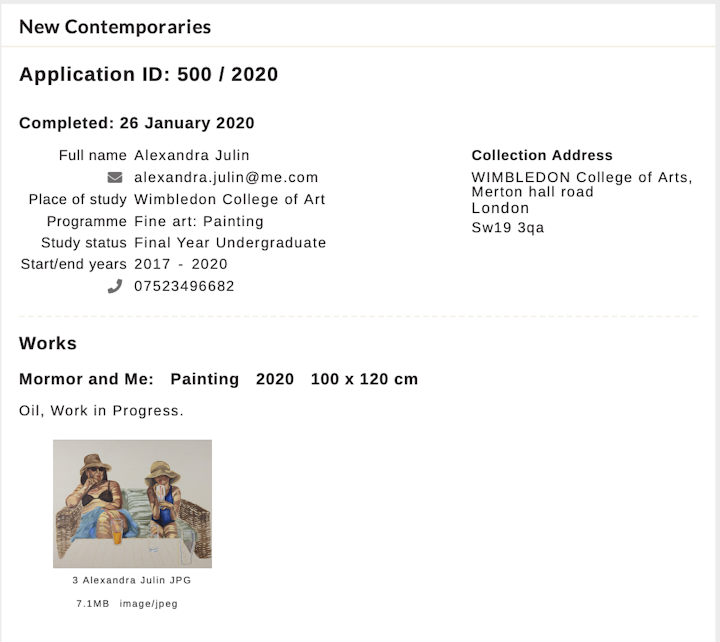Open the alexandra.julin@me.com email address
The image size is (720, 642).
click(226, 178)
